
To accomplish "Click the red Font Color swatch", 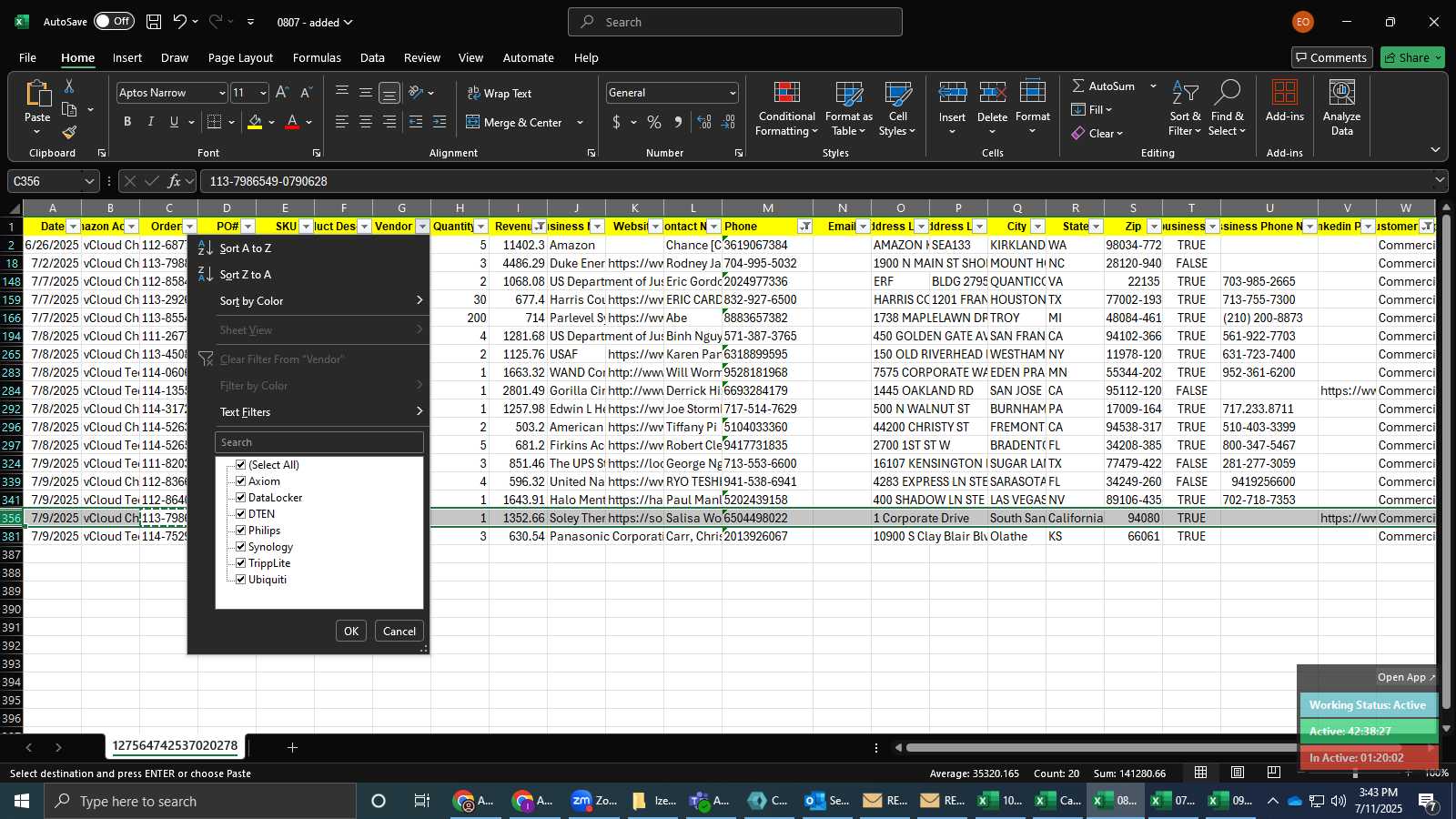I will pos(292,122).
